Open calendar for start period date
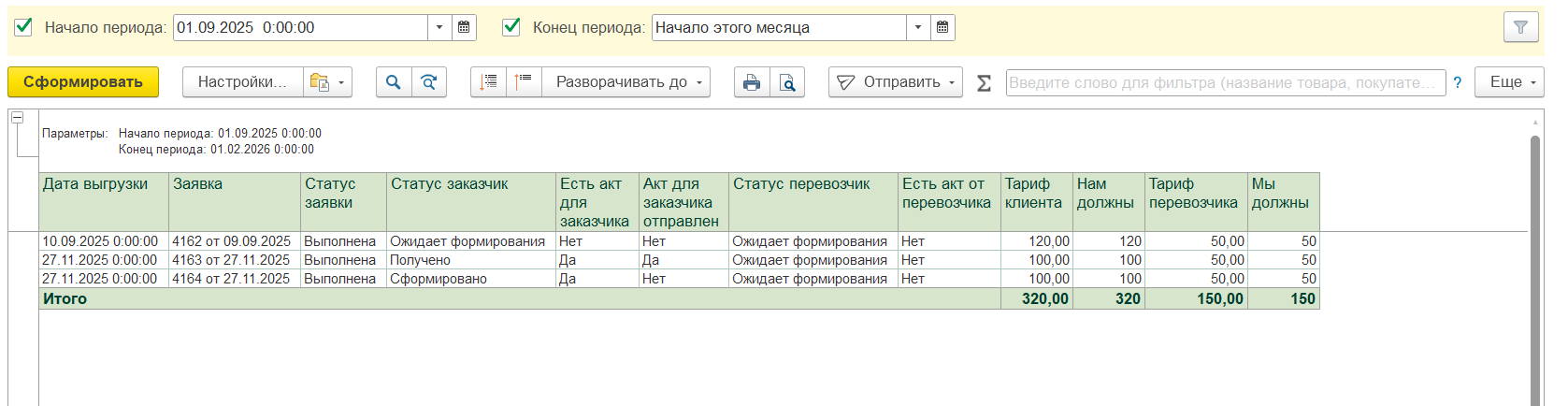Image resolution: width=1568 pixels, height=406 pixels. point(464,27)
